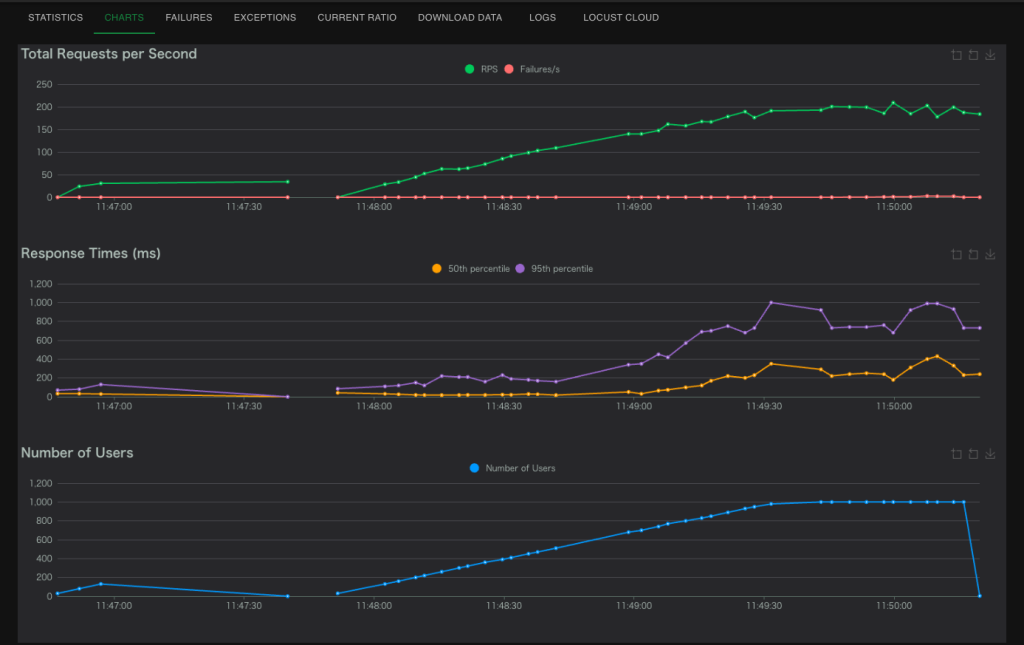The width and height of the screenshot is (1024, 645).
Task: Toggle Failures/s series in legend
Action: [532, 69]
